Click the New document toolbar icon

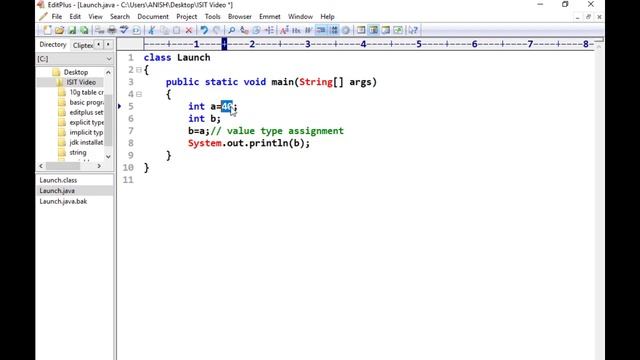coord(47,30)
